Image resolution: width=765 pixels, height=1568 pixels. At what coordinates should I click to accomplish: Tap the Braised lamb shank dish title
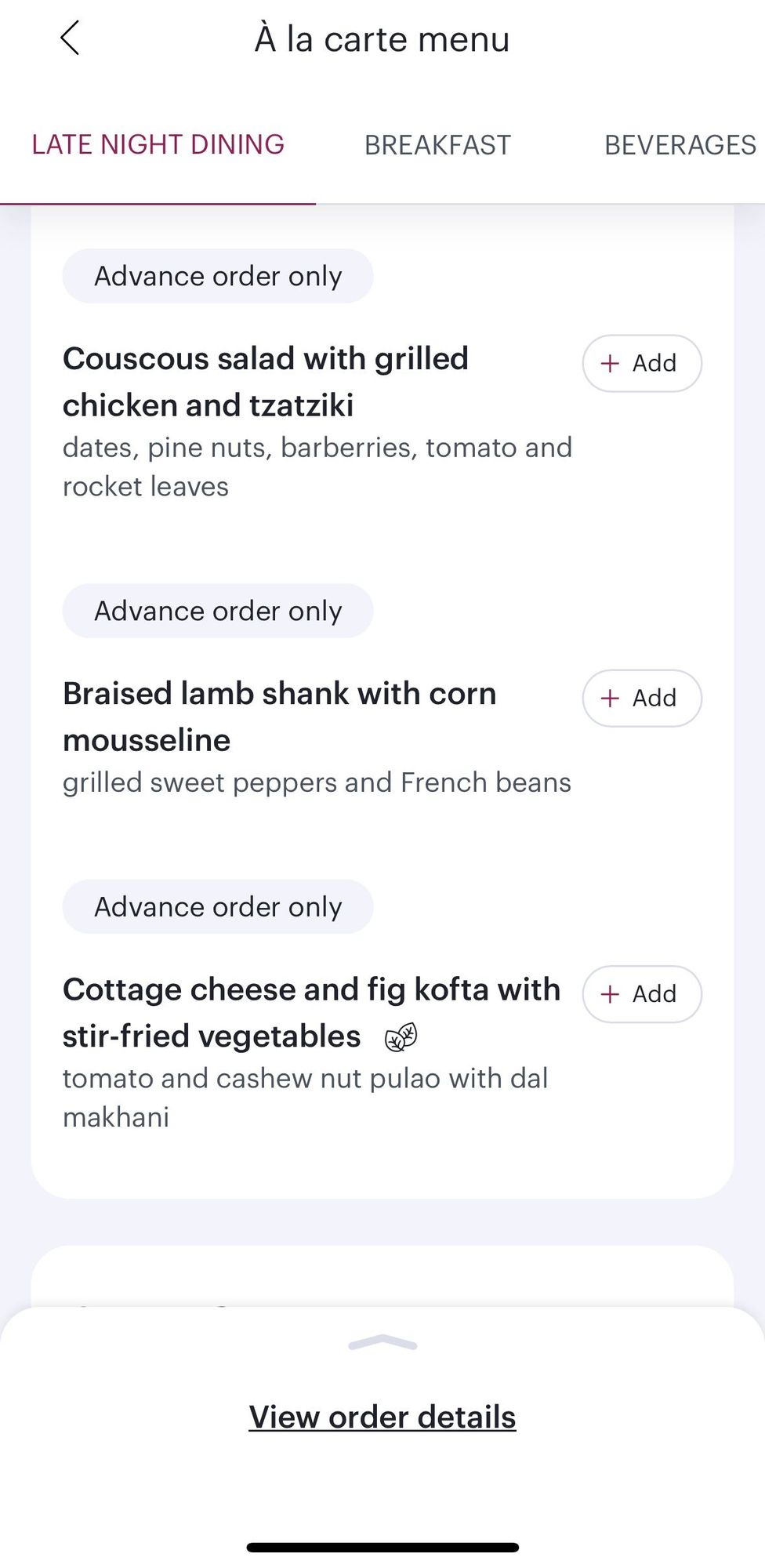pyautogui.click(x=279, y=717)
